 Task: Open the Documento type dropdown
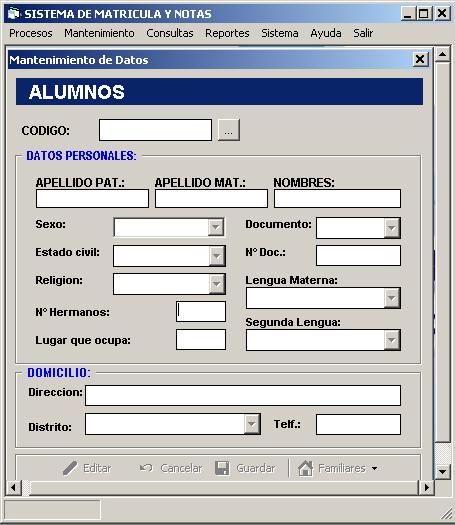tap(391, 228)
